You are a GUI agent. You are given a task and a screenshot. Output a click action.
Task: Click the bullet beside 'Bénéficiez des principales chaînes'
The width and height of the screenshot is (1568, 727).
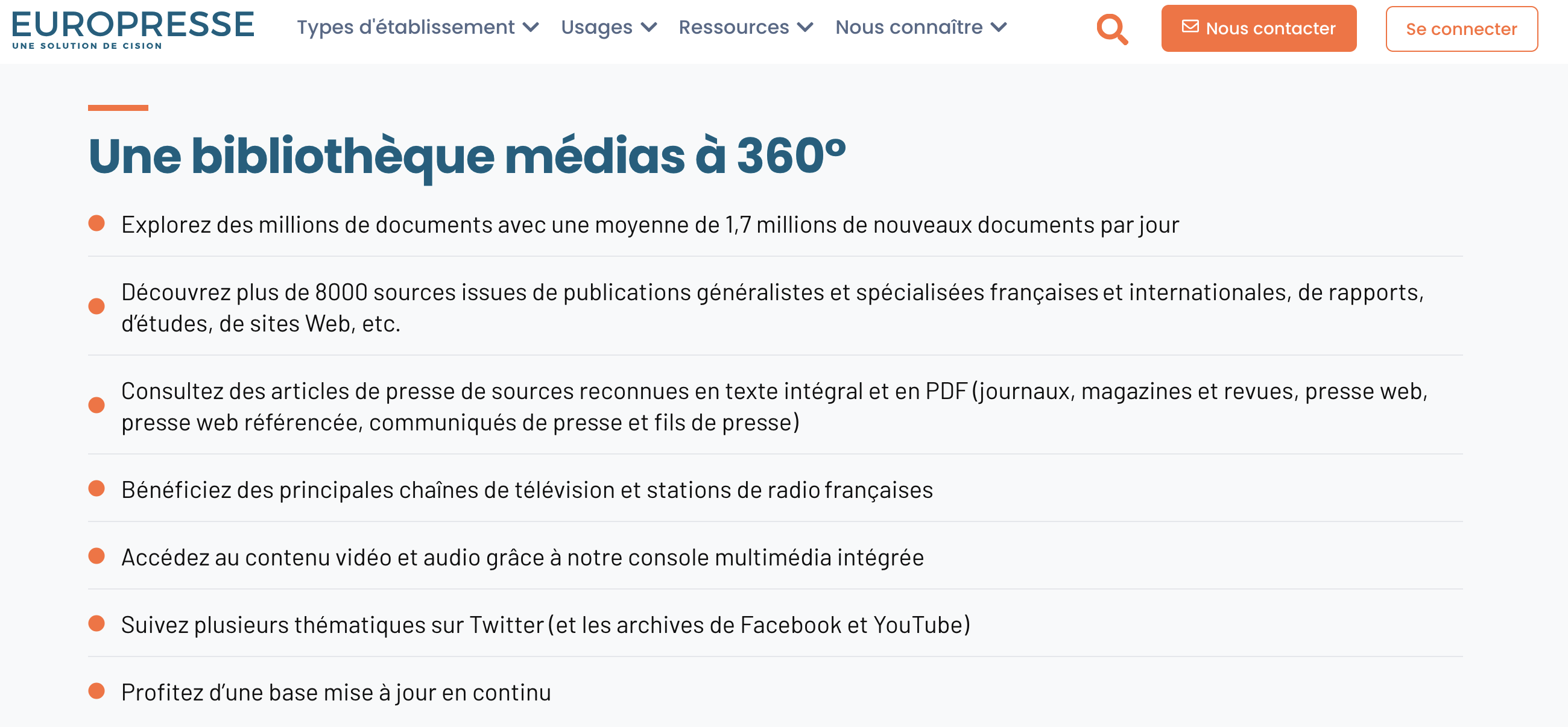click(x=96, y=488)
